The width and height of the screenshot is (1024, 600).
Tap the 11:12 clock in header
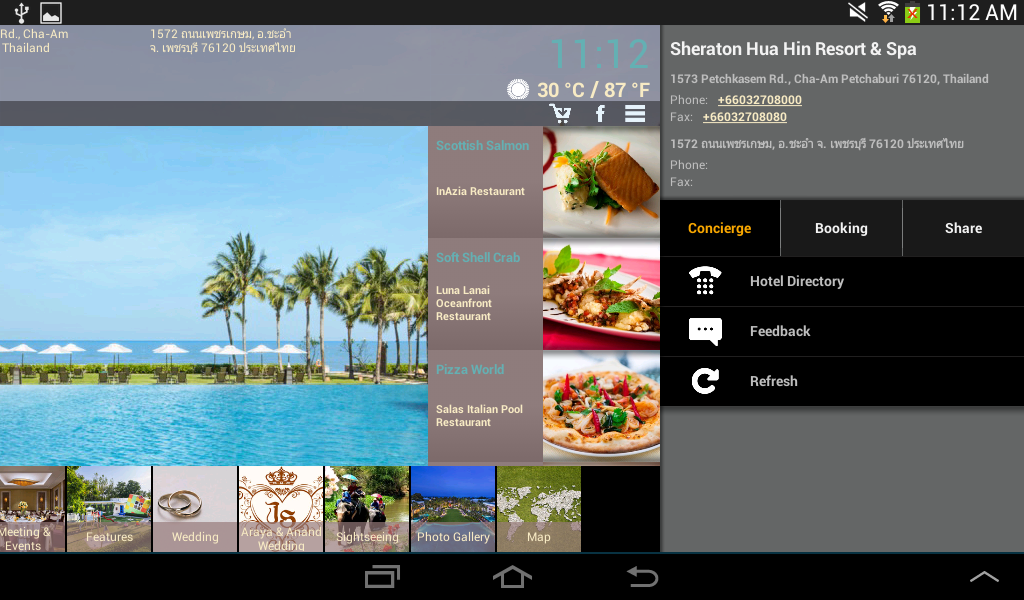(600, 54)
